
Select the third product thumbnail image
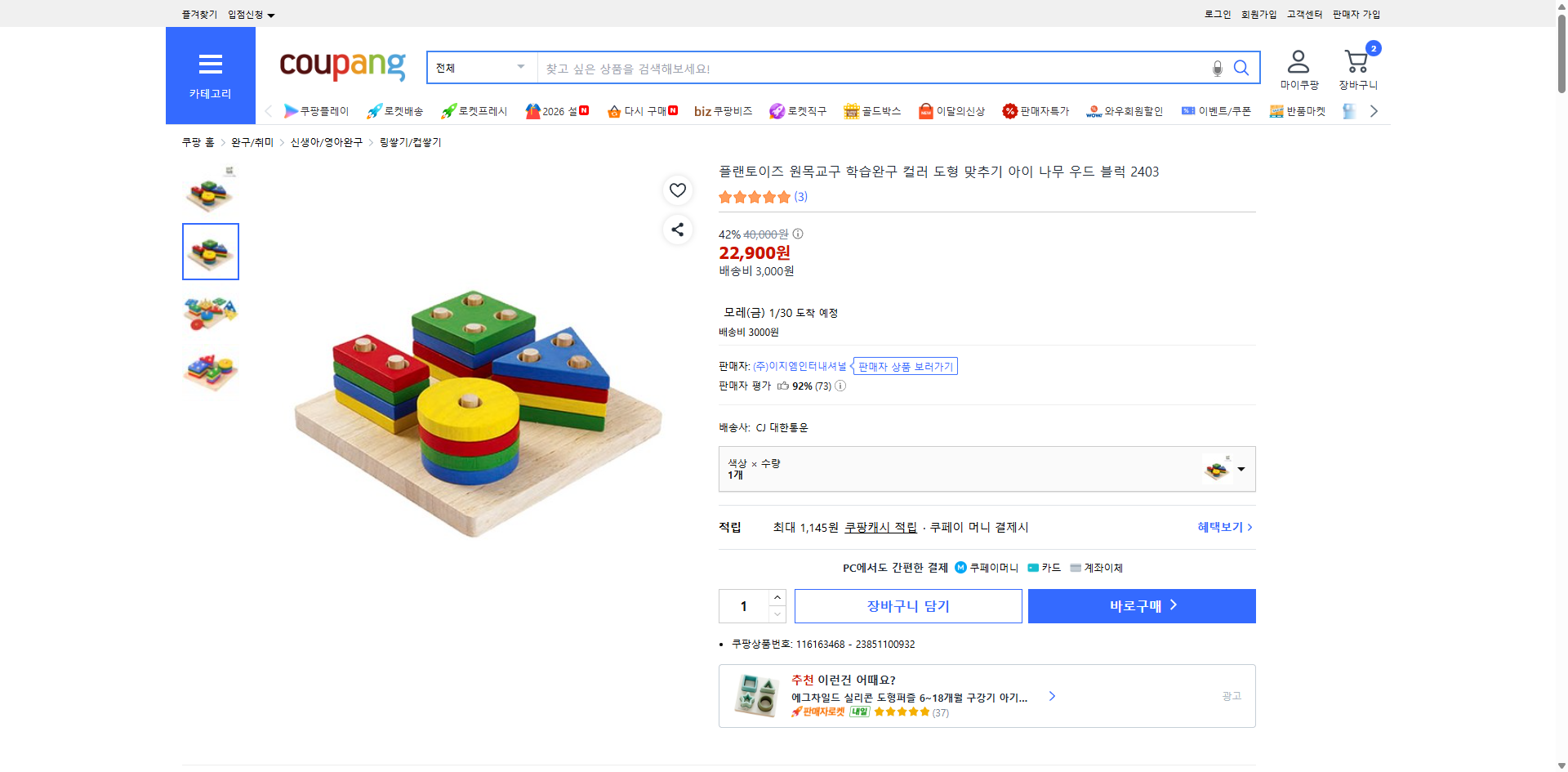click(210, 311)
